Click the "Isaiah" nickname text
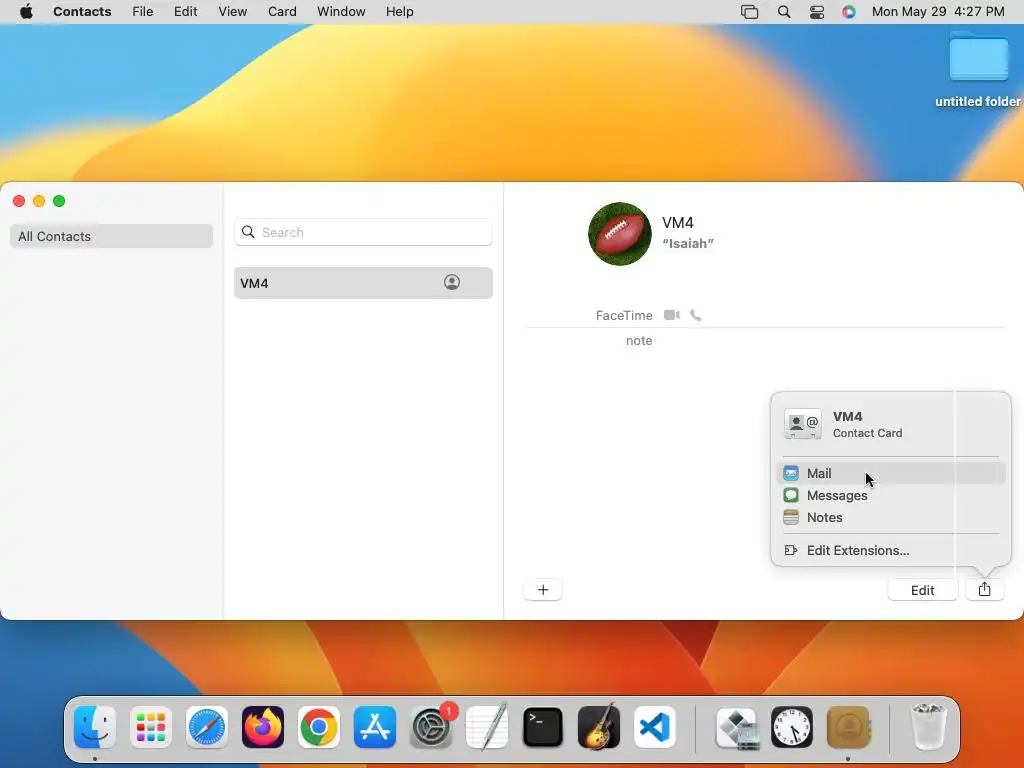 688,244
